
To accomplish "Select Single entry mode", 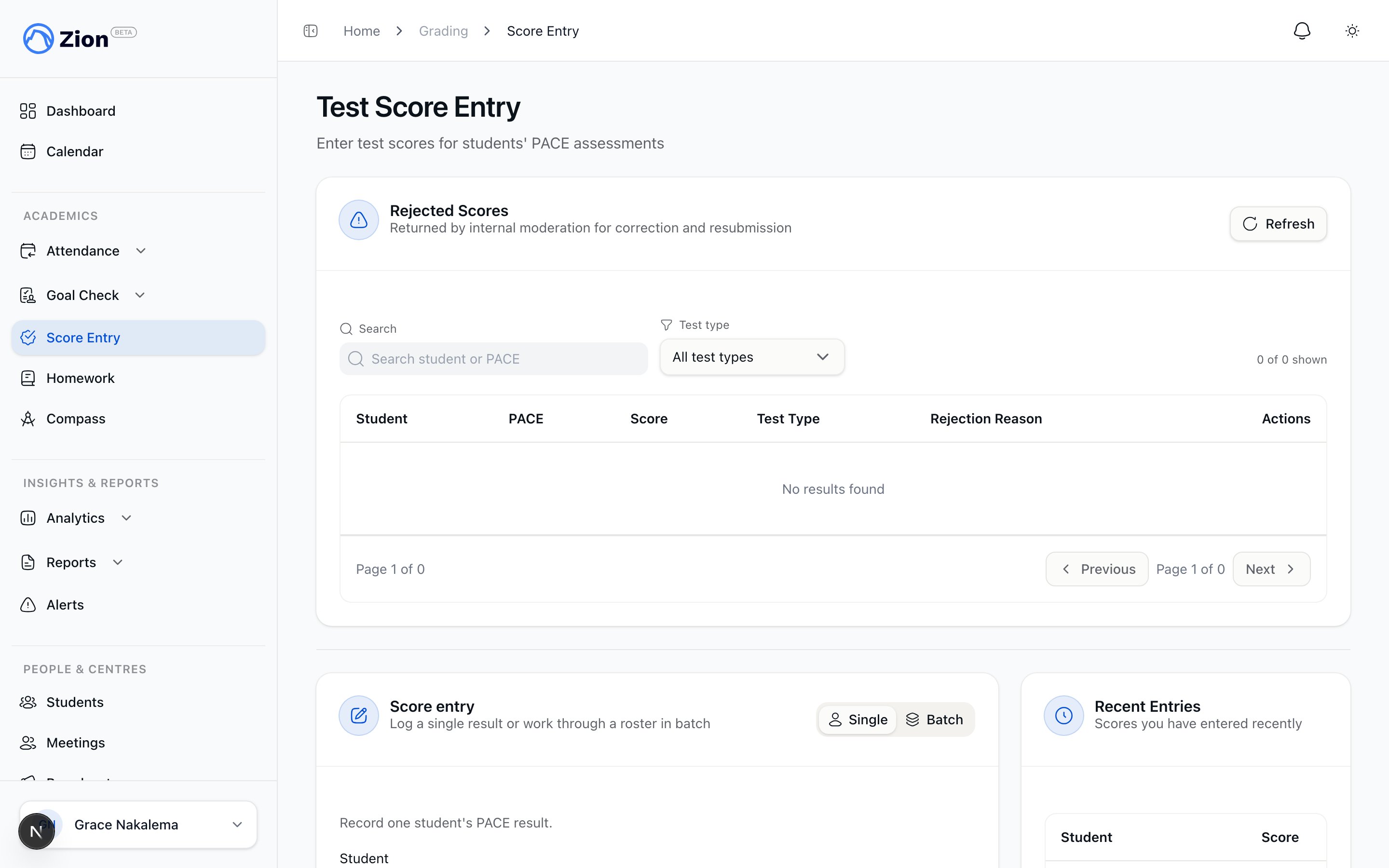I will coord(858,720).
